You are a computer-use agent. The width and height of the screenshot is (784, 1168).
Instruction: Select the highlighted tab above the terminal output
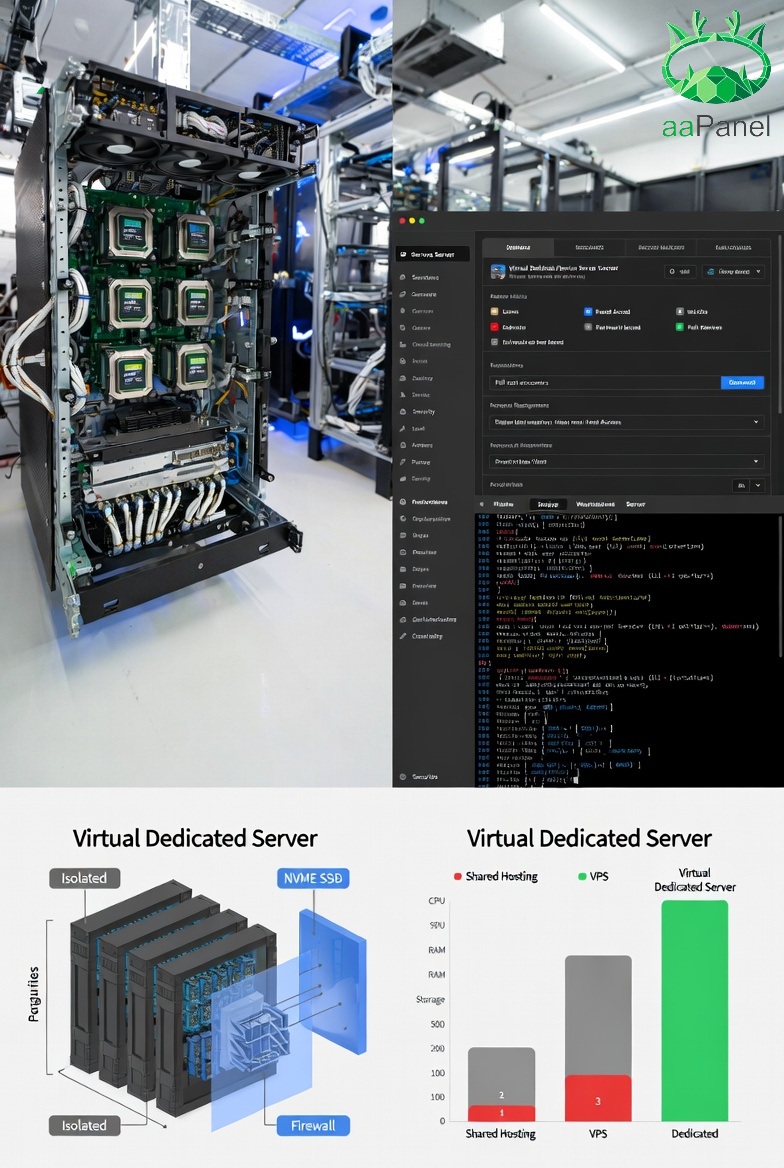(548, 504)
